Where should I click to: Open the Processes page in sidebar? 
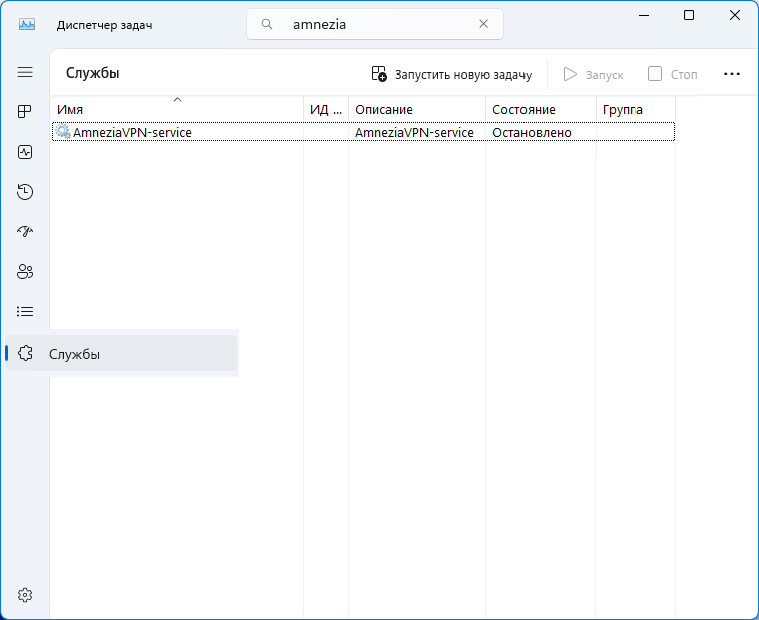pos(25,112)
